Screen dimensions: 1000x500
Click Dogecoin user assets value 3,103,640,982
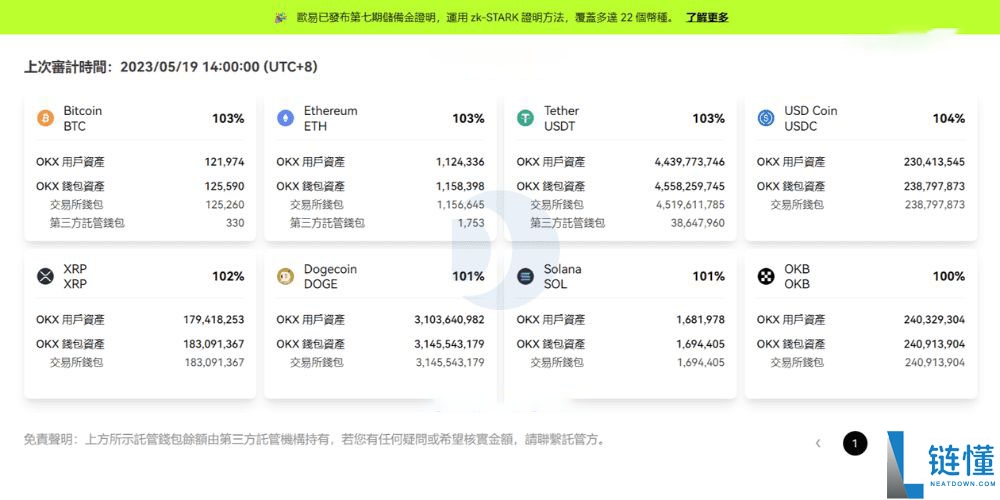pyautogui.click(x=450, y=320)
